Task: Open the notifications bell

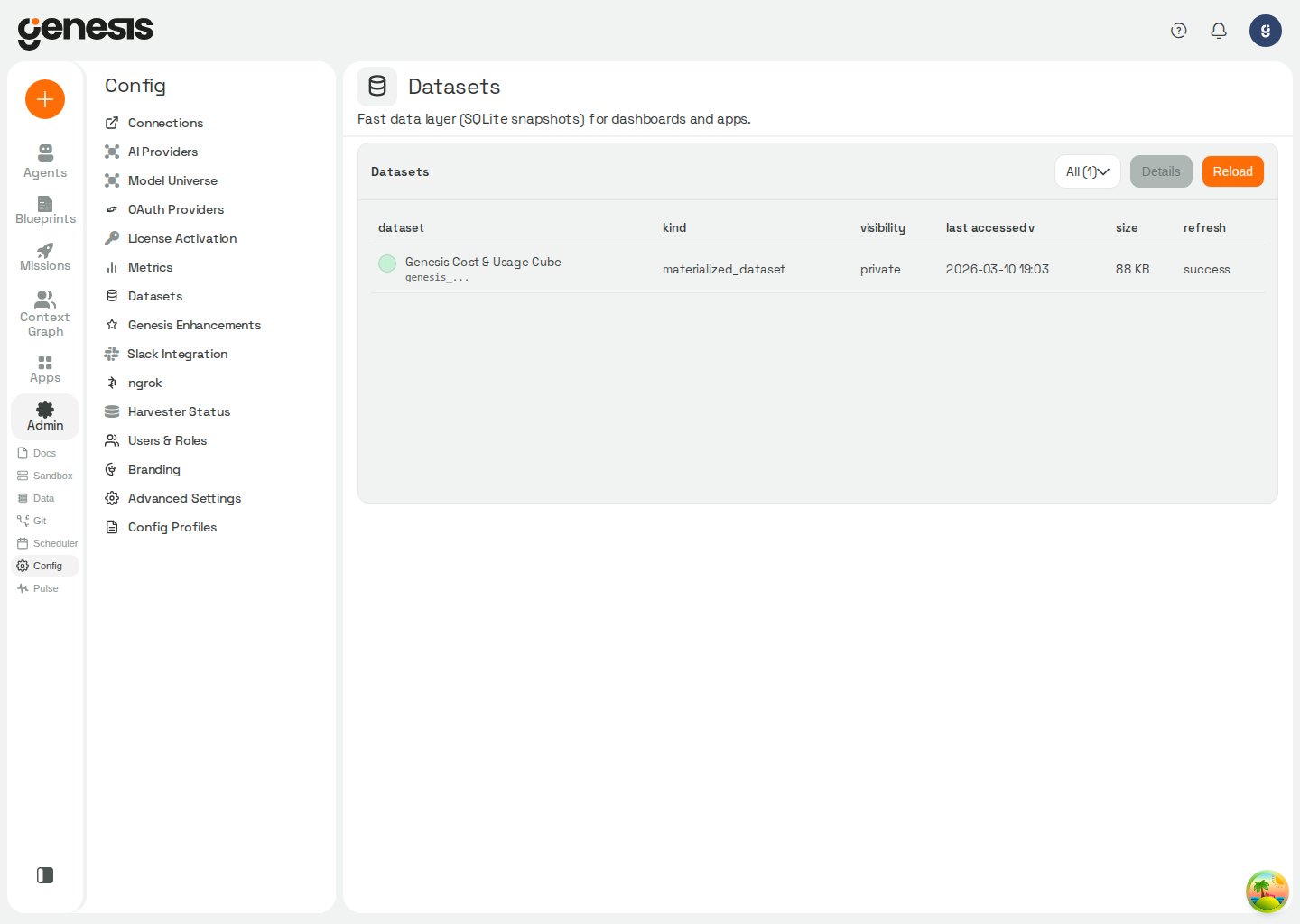Action: pos(1219,31)
